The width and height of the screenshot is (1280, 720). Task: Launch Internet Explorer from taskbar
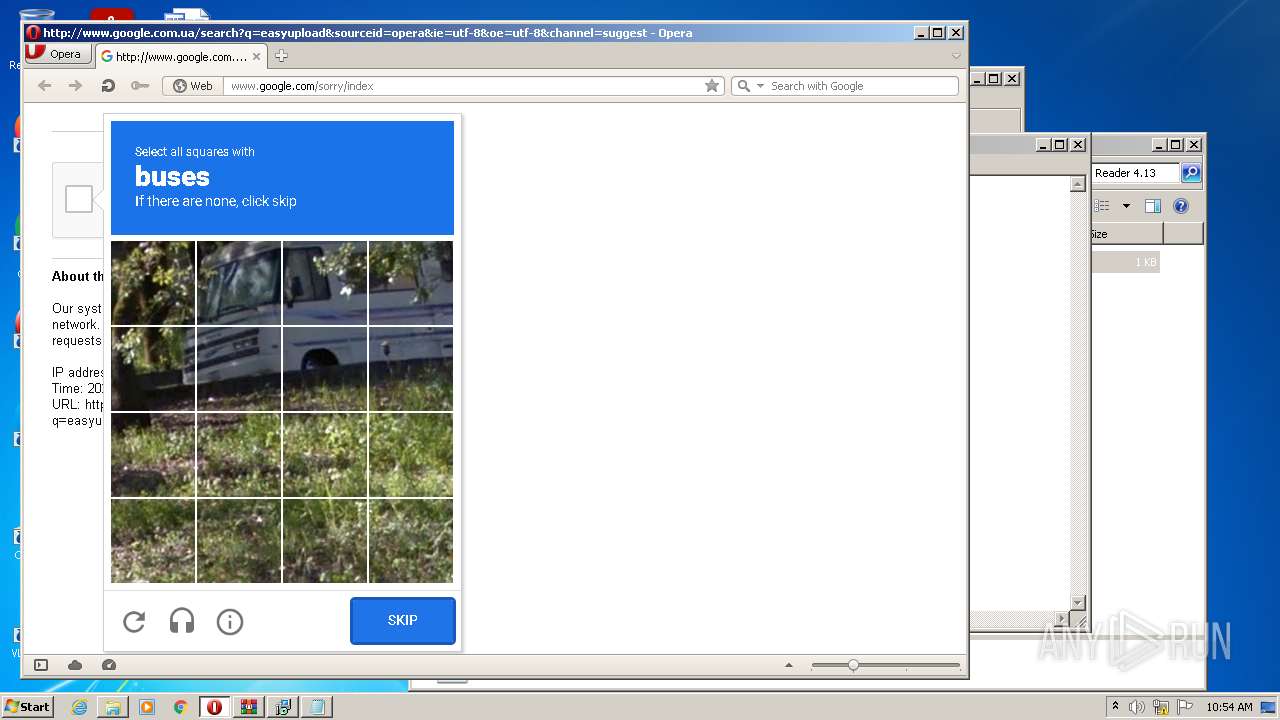(x=79, y=707)
